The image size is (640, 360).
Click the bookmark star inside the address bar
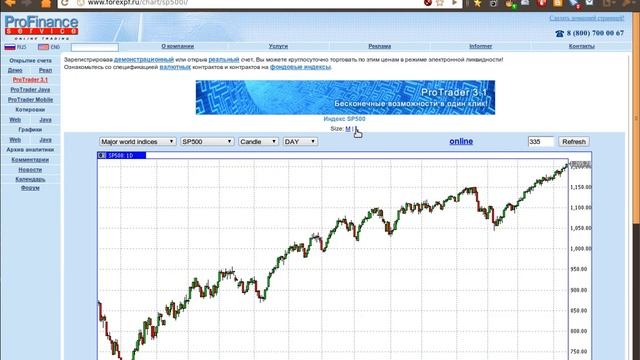coord(440,2)
